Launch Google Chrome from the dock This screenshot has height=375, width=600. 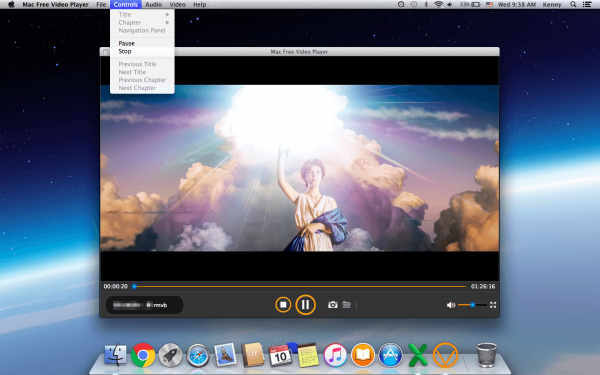(143, 355)
